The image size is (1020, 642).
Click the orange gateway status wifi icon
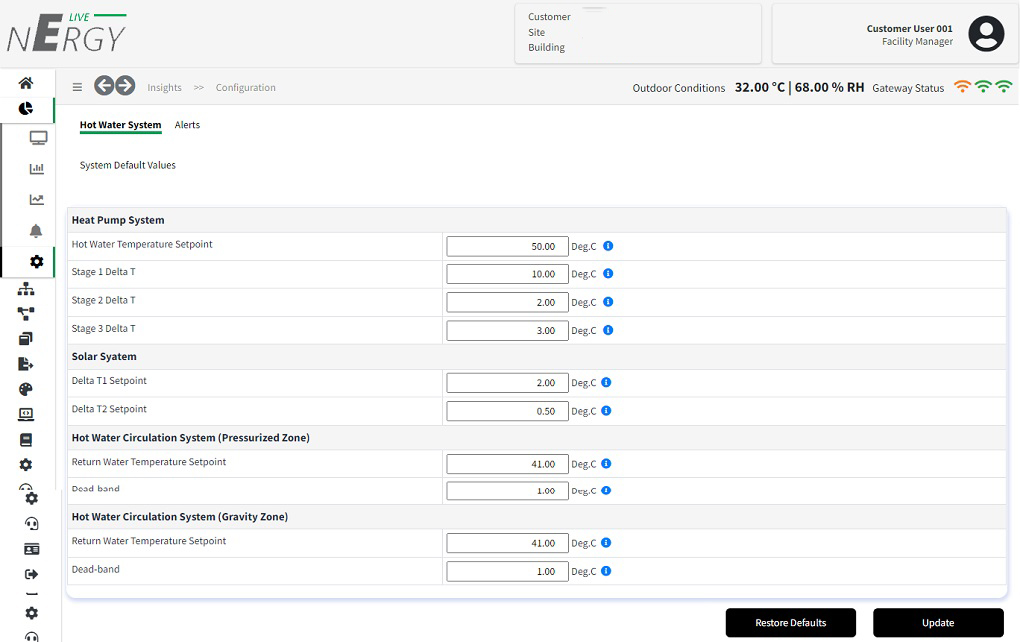[962, 87]
